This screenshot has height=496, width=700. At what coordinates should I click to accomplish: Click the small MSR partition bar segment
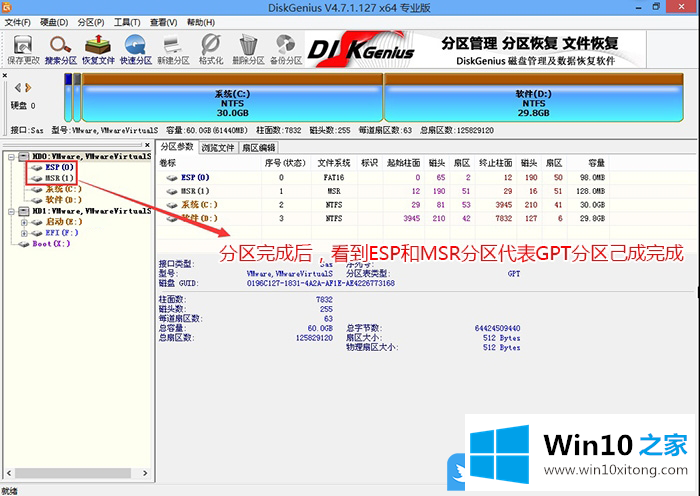coord(77,97)
